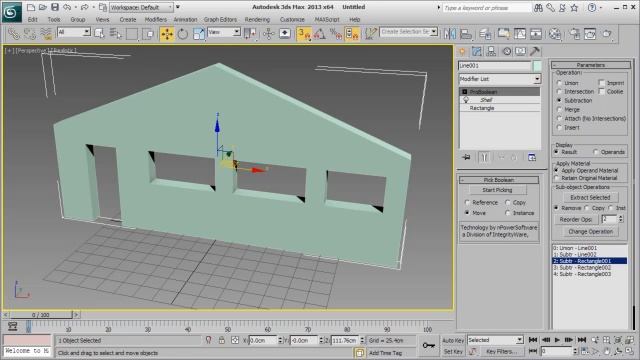Click the Reorder Ops button
The image size is (640, 360).
576,219
